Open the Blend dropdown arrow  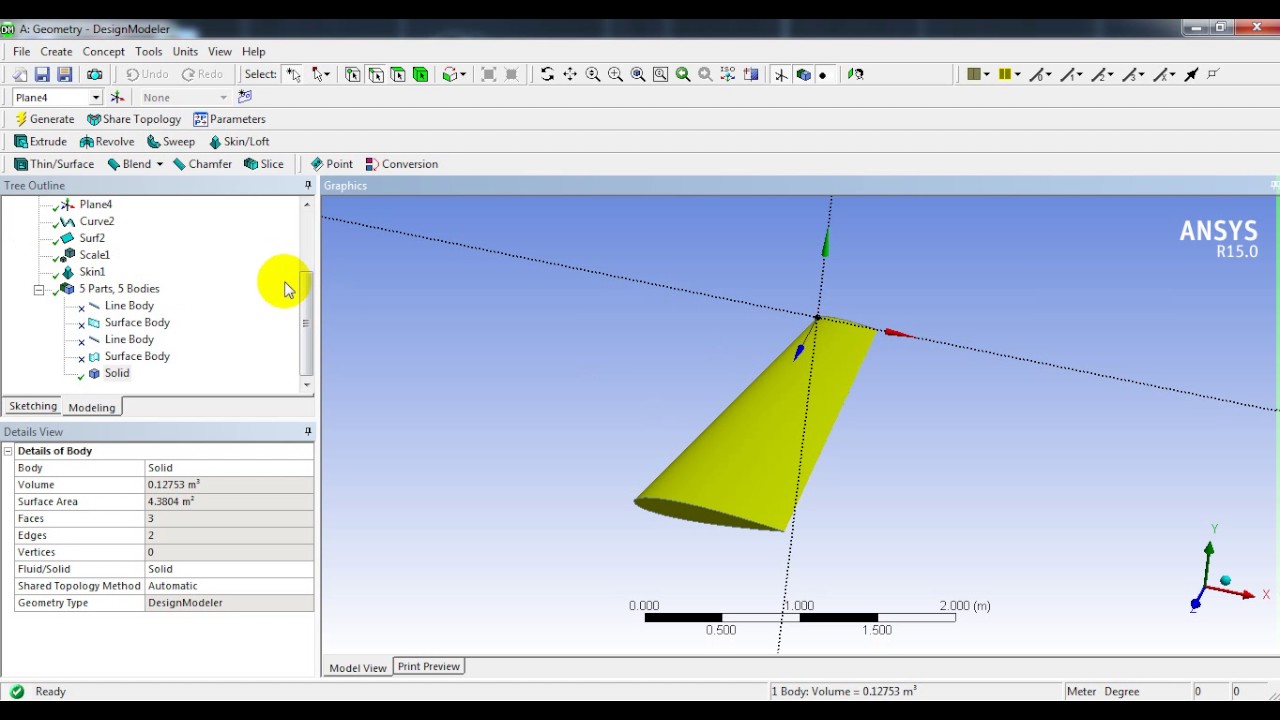[159, 164]
